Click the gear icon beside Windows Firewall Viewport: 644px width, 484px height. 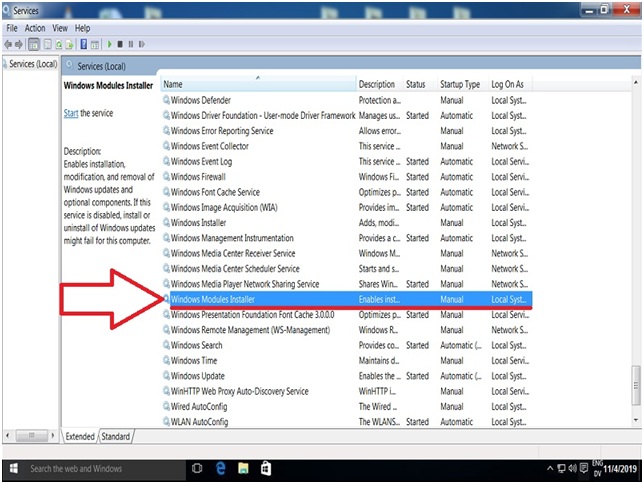coord(166,177)
